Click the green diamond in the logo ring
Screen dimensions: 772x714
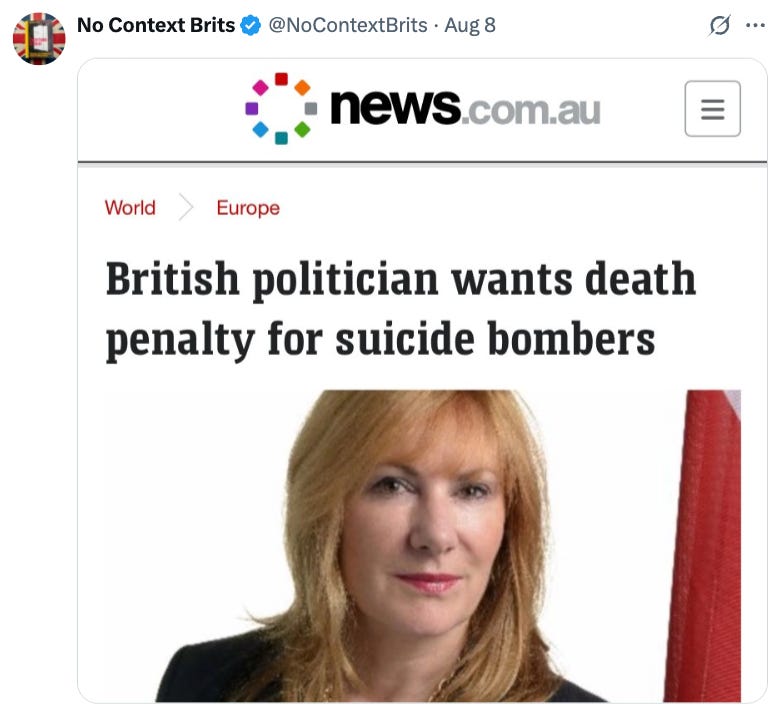pos(302,130)
